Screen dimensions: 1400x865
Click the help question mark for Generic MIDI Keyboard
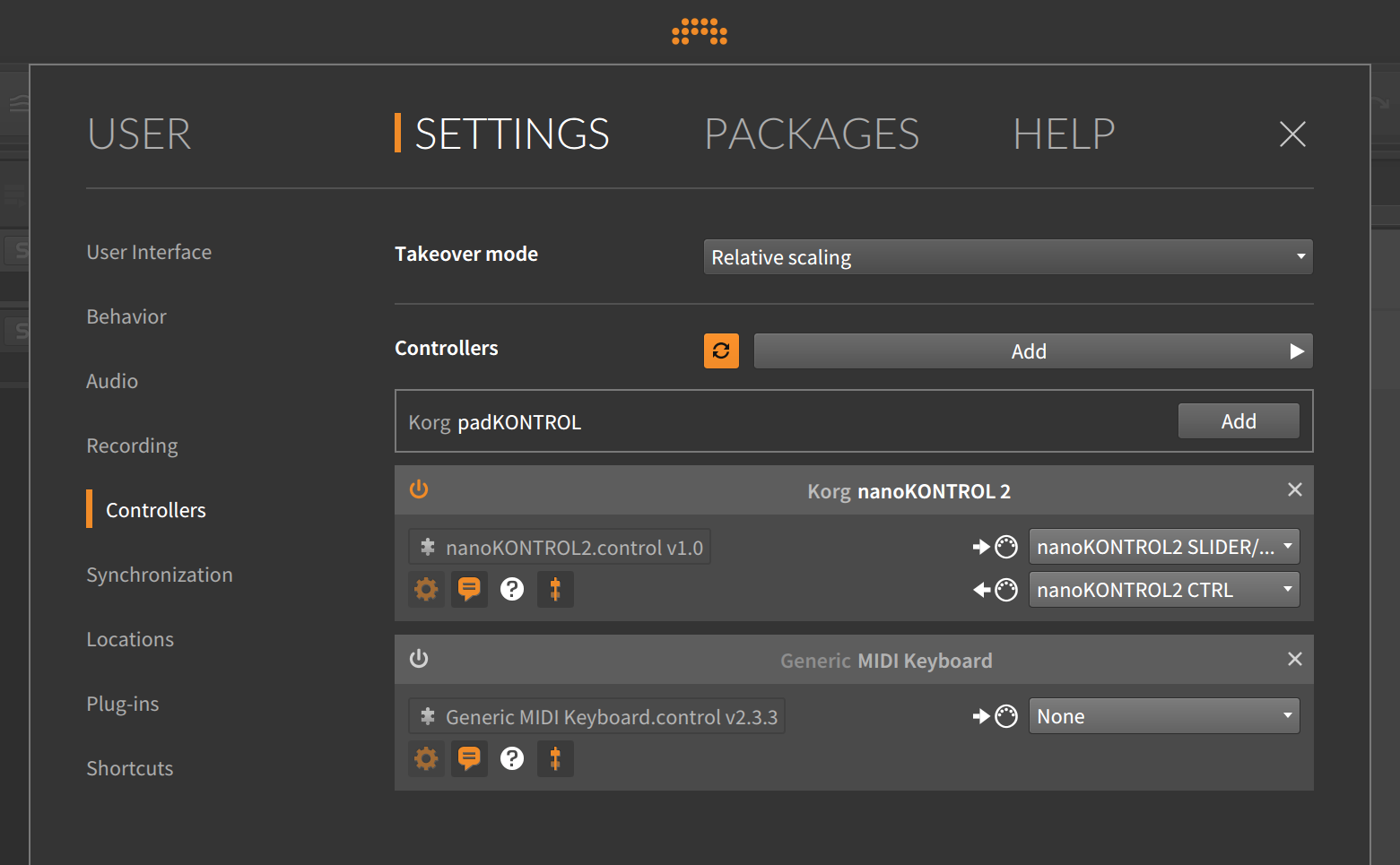coord(512,758)
